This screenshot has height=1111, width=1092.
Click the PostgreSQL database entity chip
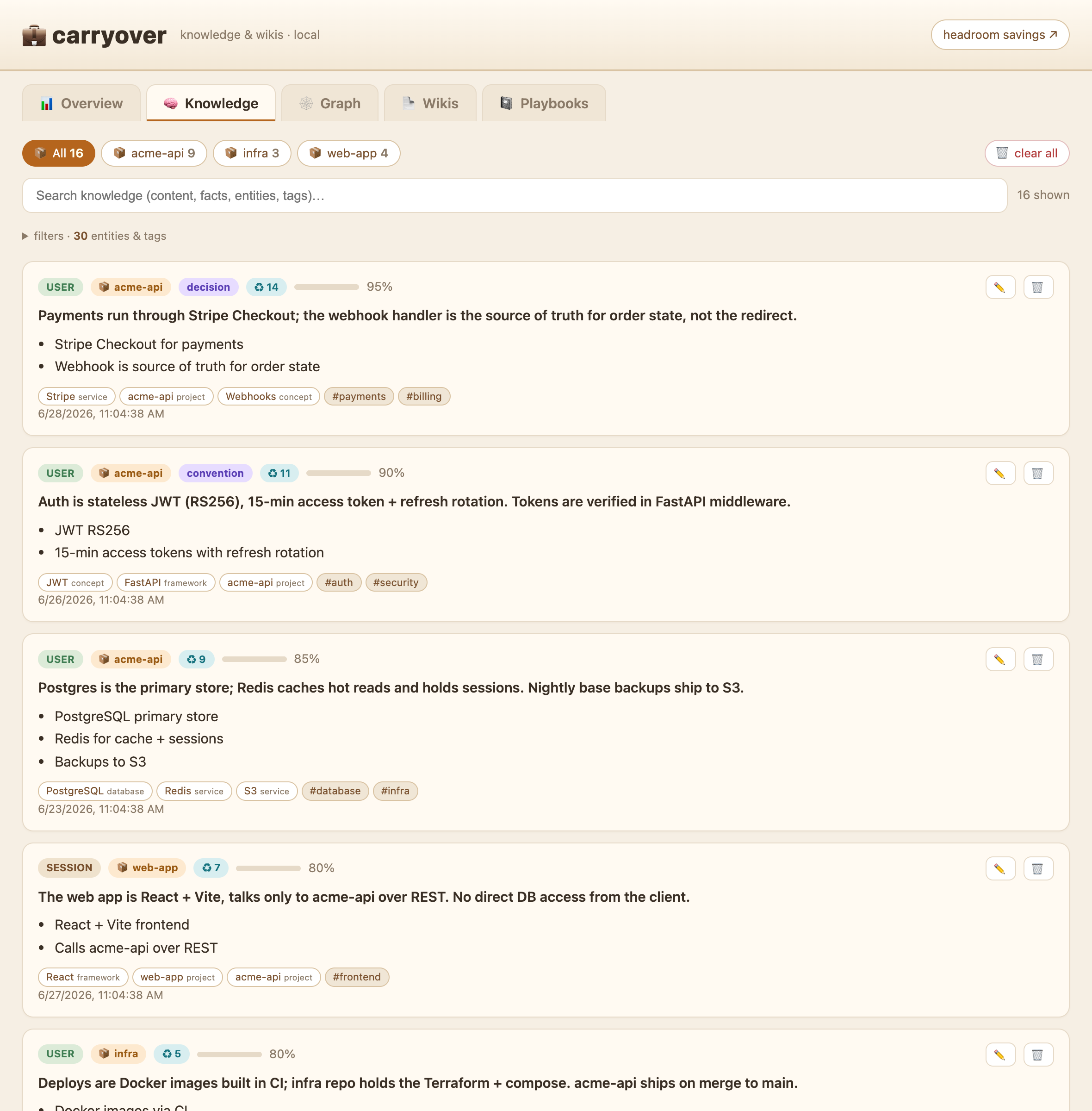click(95, 791)
